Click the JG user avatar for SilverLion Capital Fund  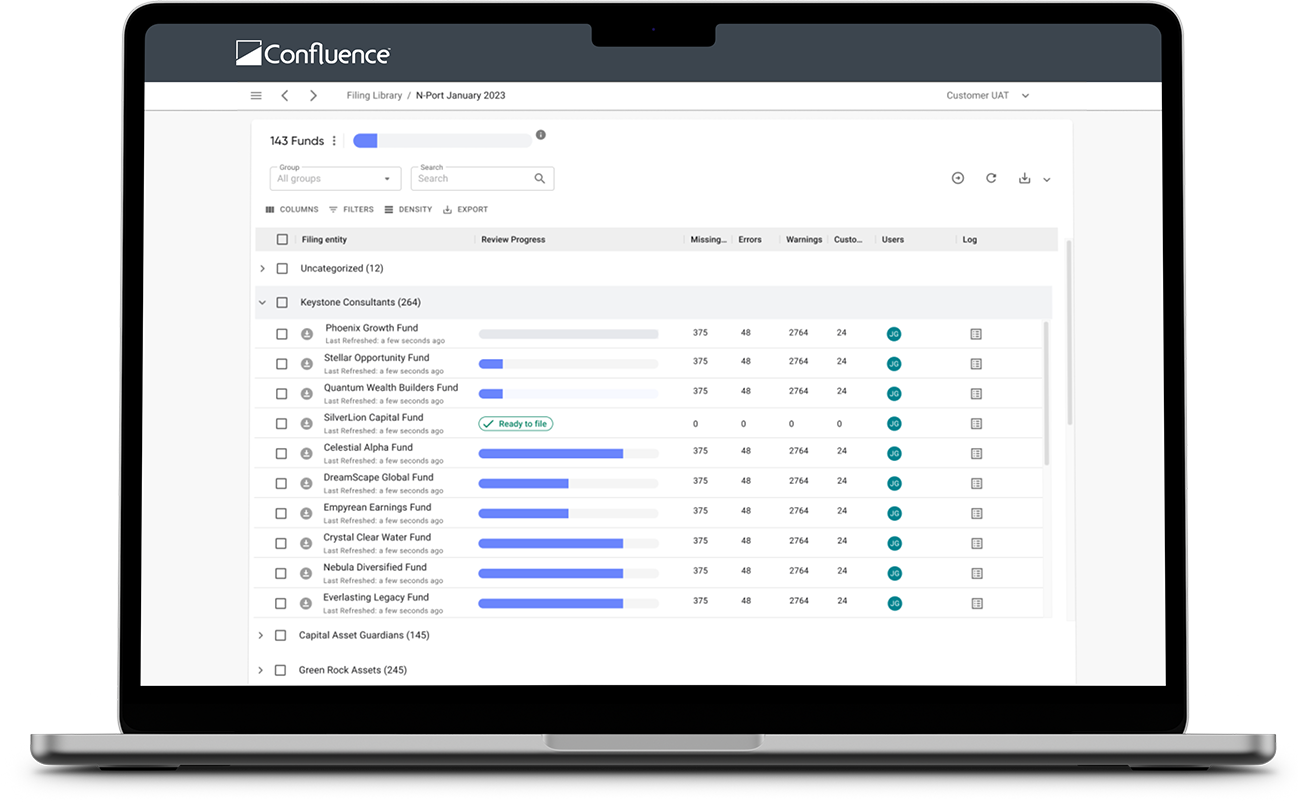pos(894,424)
